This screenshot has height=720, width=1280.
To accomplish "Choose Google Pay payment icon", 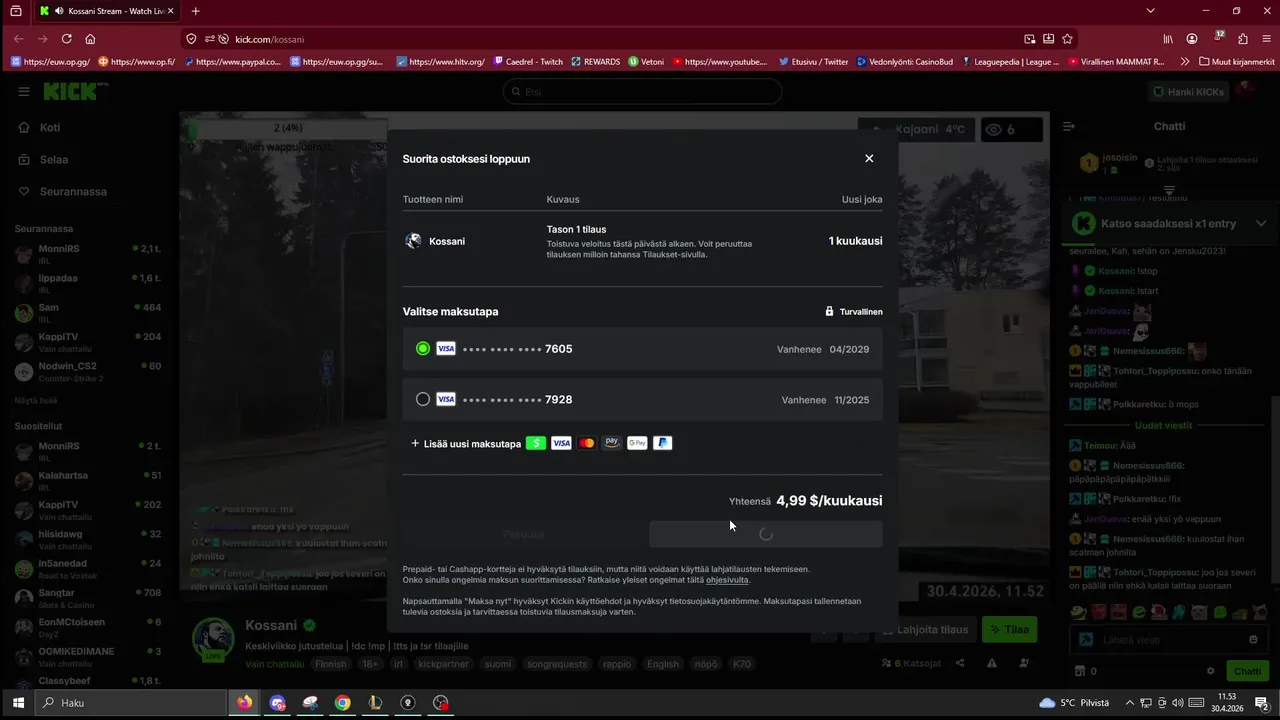I will pos(637,443).
